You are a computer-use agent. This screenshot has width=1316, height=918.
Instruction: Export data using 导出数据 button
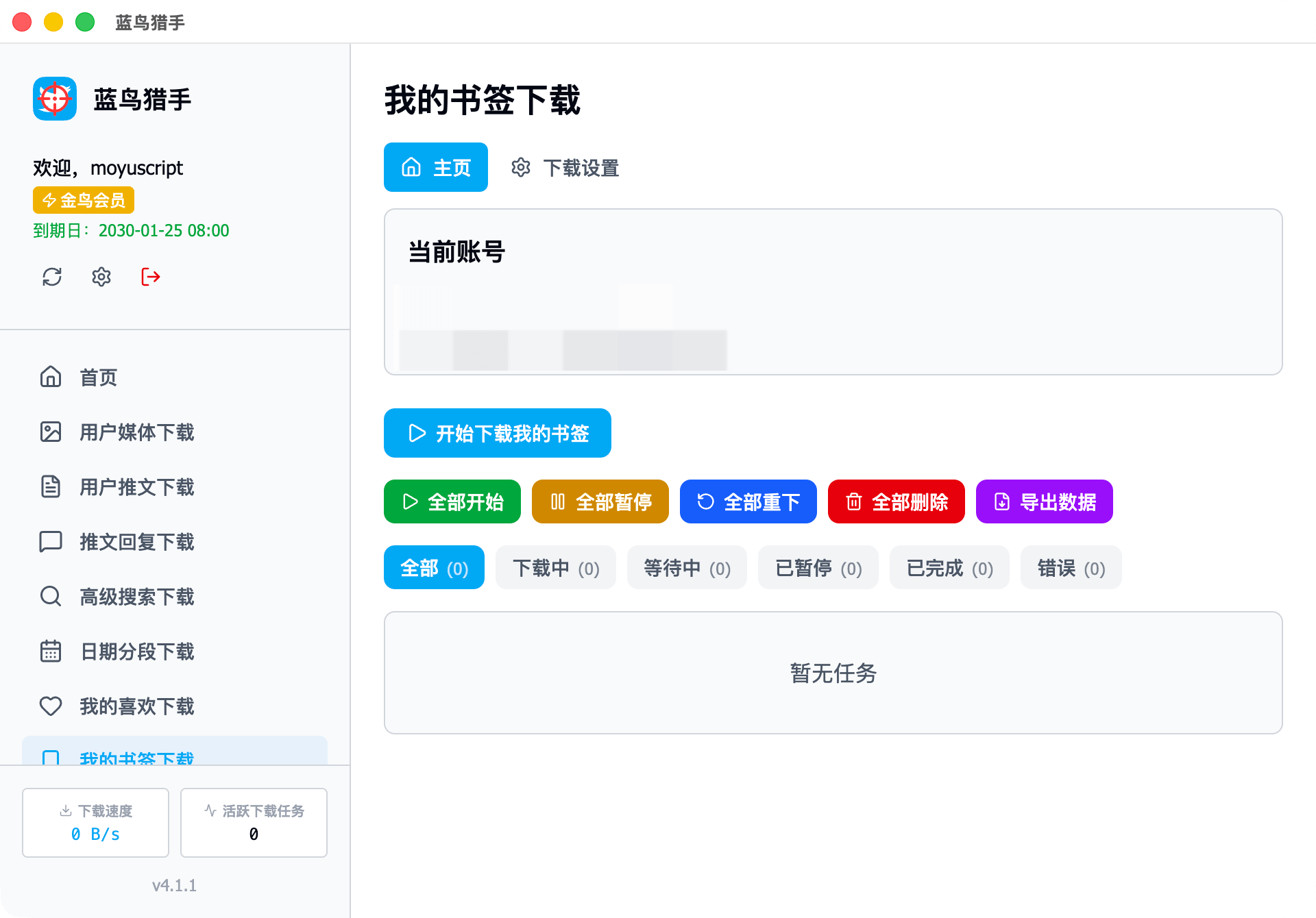pos(1045,502)
